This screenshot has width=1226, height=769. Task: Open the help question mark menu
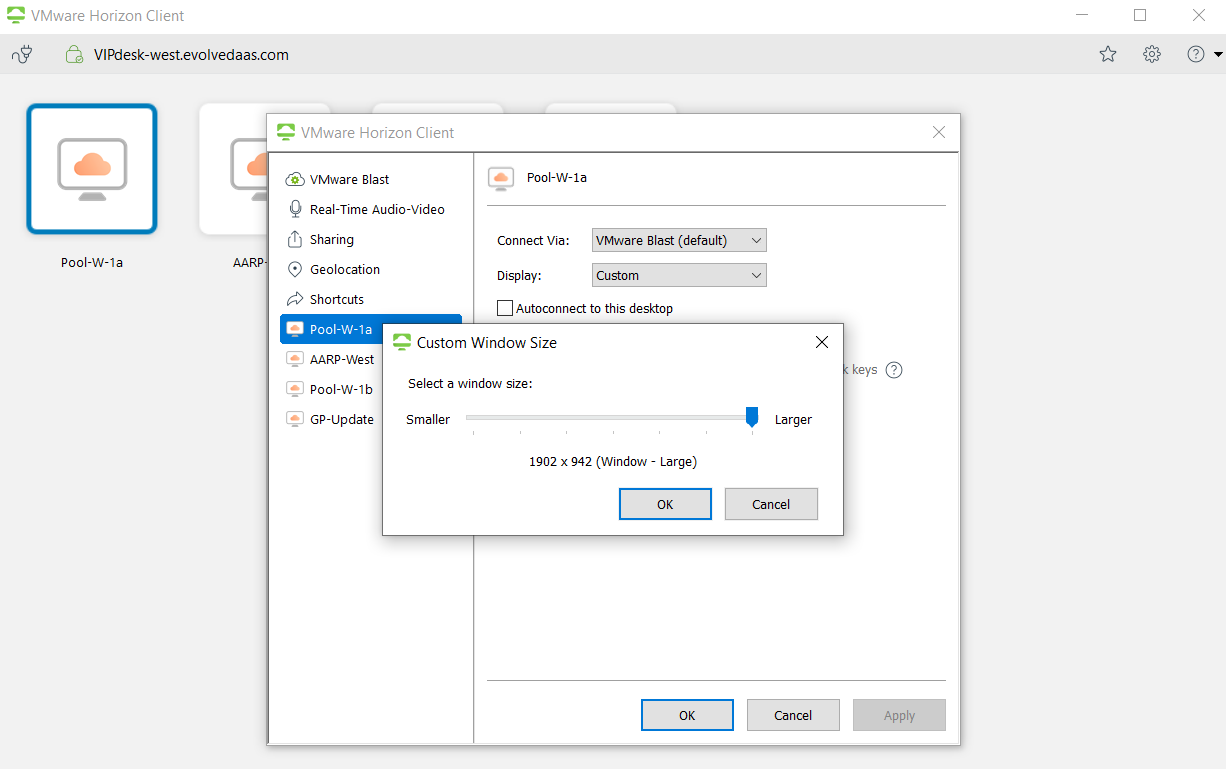coord(1195,54)
